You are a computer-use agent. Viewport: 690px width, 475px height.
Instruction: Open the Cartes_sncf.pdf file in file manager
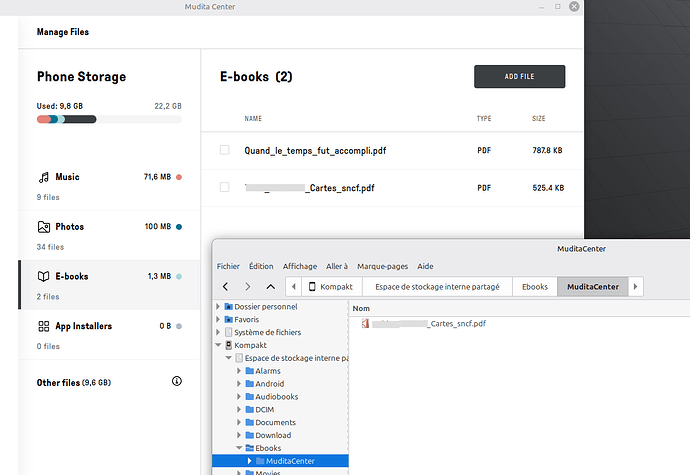[430, 324]
